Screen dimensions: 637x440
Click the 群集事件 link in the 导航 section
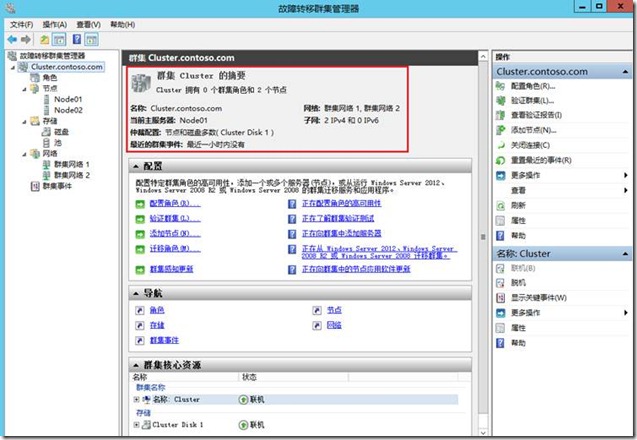[164, 340]
